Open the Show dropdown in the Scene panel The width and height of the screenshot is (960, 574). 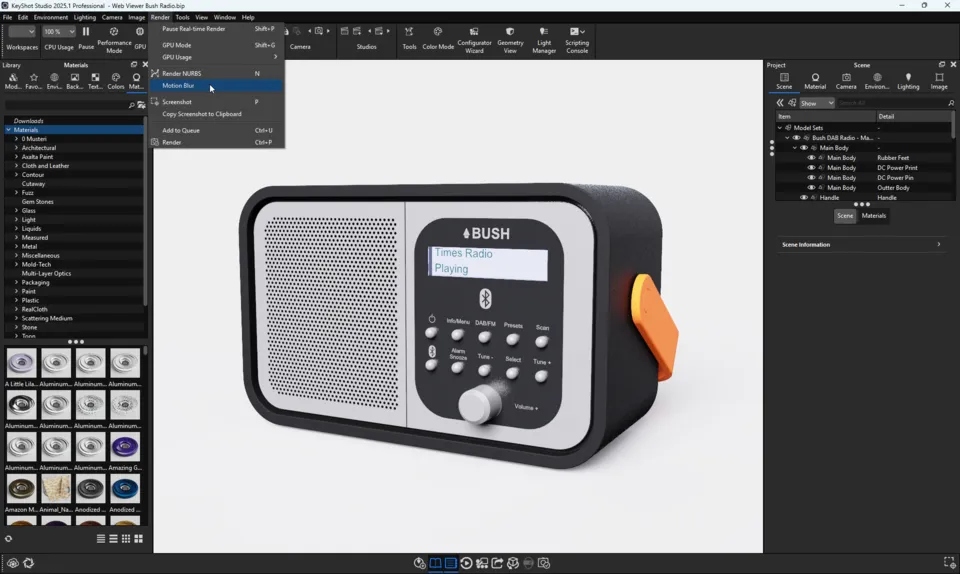click(816, 103)
